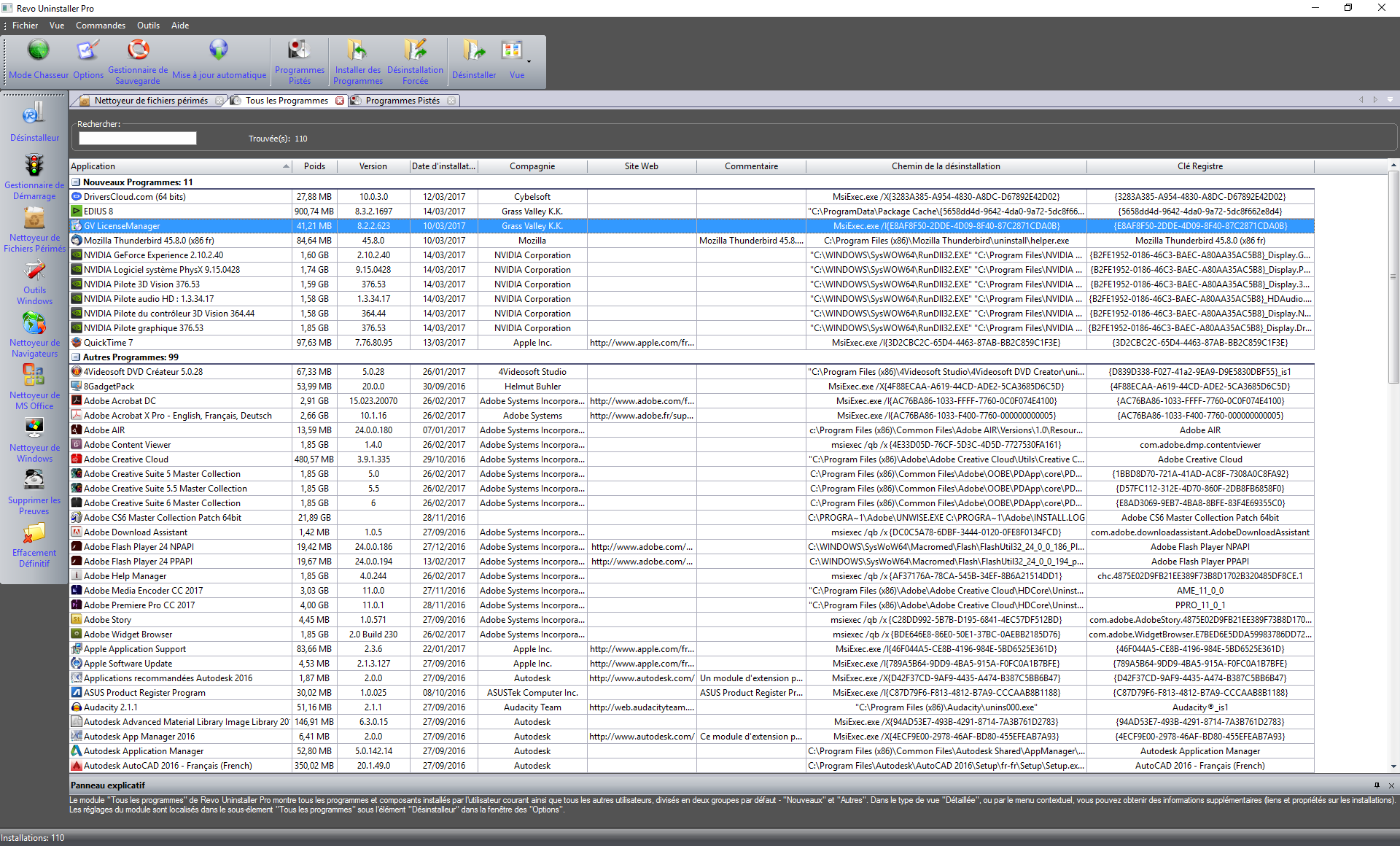This screenshot has height=846, width=1400.
Task: Open Nettoyeur de Navigateurs sidebar tool
Action: 34,335
